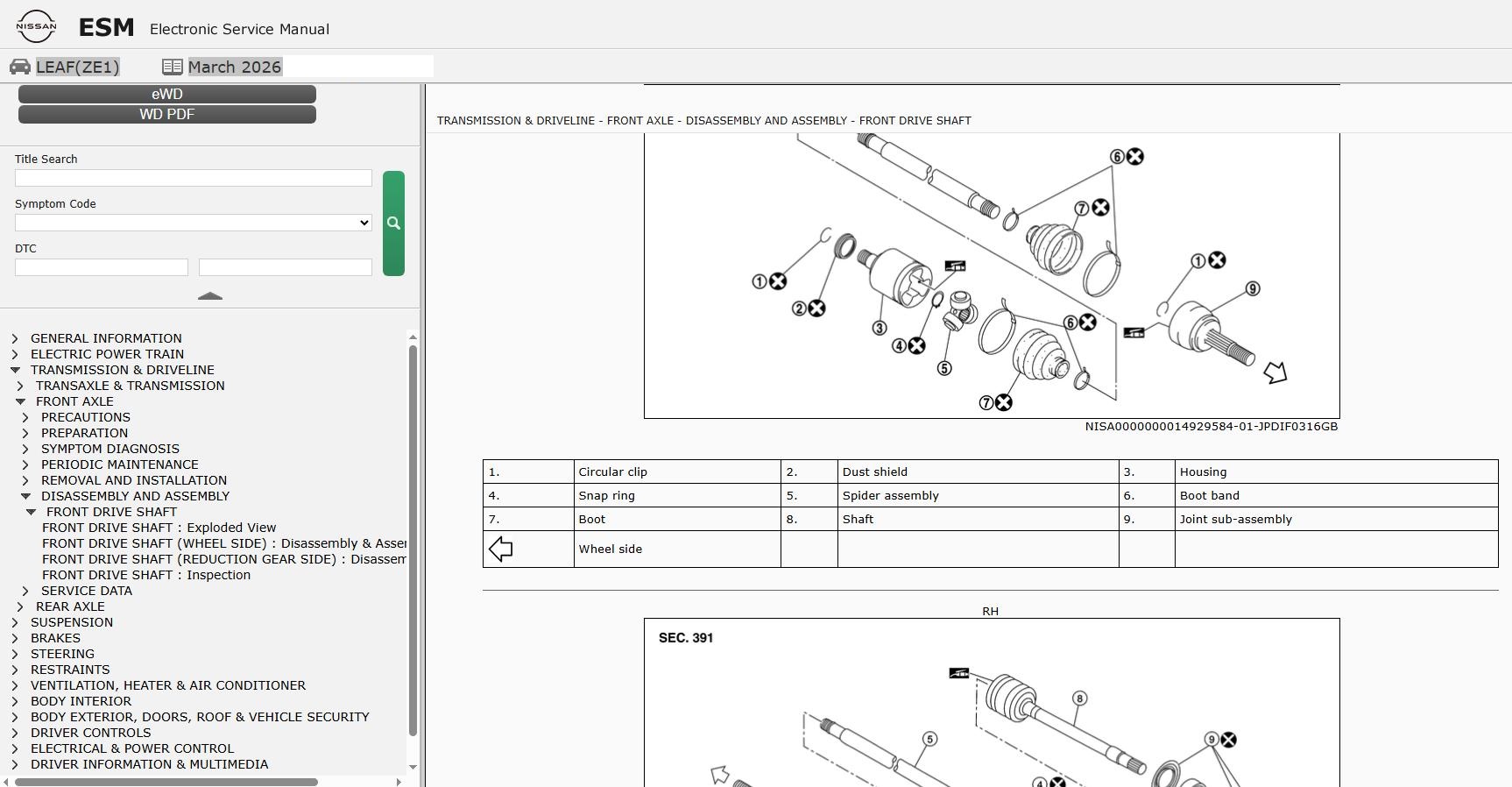This screenshot has width=1512, height=787.
Task: Click the 'Spider assembly' table cell
Action: click(x=978, y=495)
